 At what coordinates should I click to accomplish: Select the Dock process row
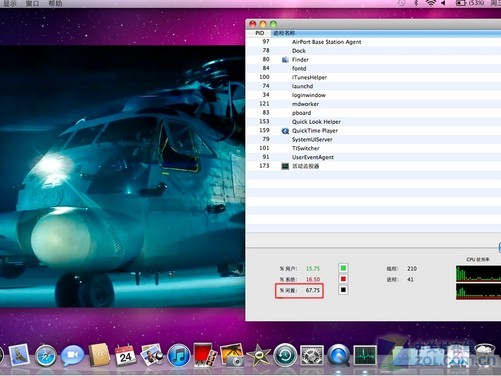click(373, 51)
